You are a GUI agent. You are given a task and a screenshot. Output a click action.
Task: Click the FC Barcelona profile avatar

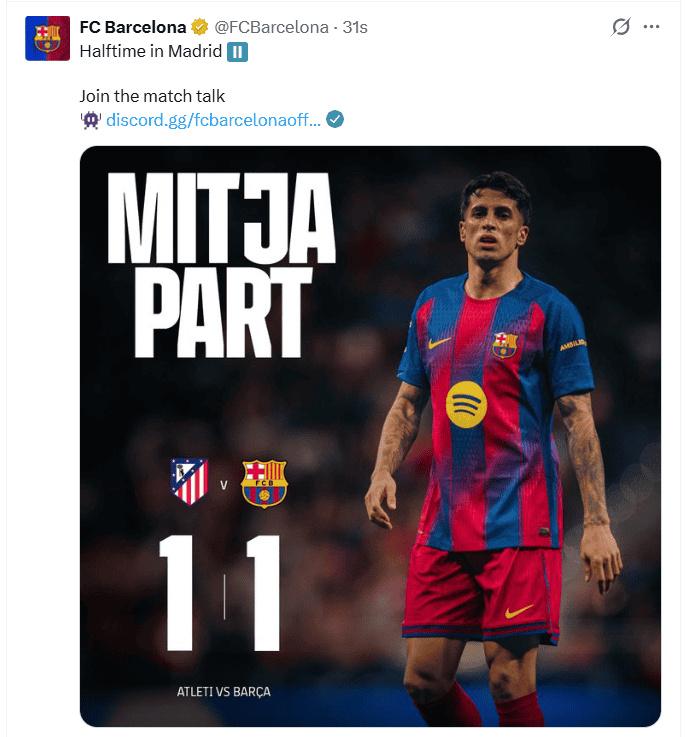[47, 38]
